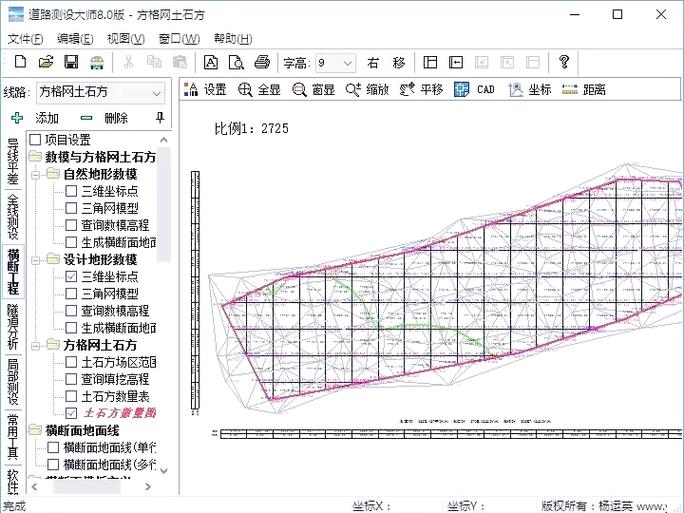Check the 查询填挖高程 checkbox
The image size is (684, 513).
[71, 379]
